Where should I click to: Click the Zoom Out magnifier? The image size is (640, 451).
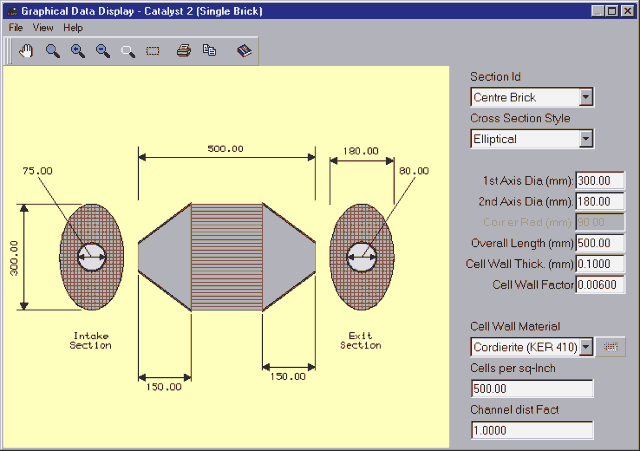click(102, 51)
